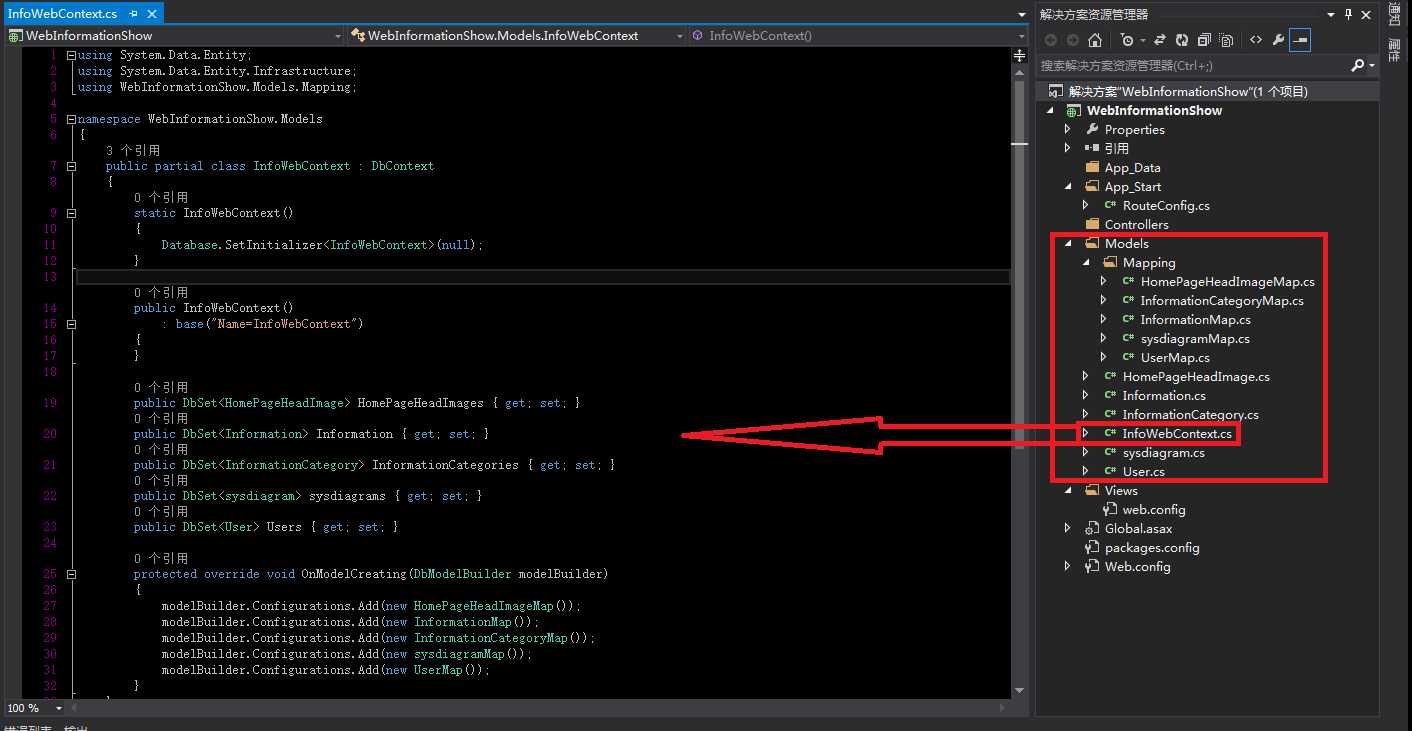This screenshot has width=1412, height=731.
Task: Select InfoWebContext.cs in Solution Explorer
Action: pos(1177,433)
